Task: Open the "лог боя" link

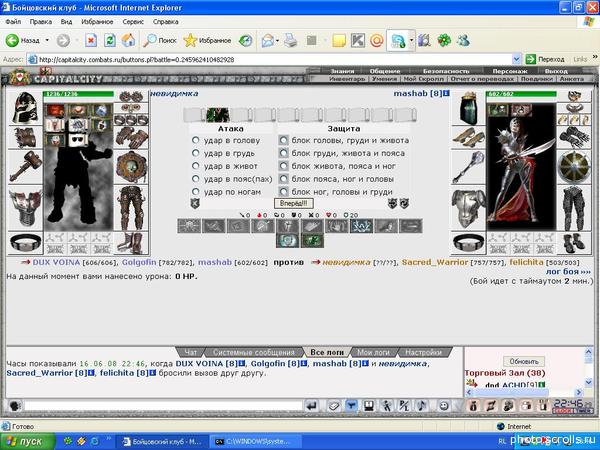Action: (x=568, y=271)
